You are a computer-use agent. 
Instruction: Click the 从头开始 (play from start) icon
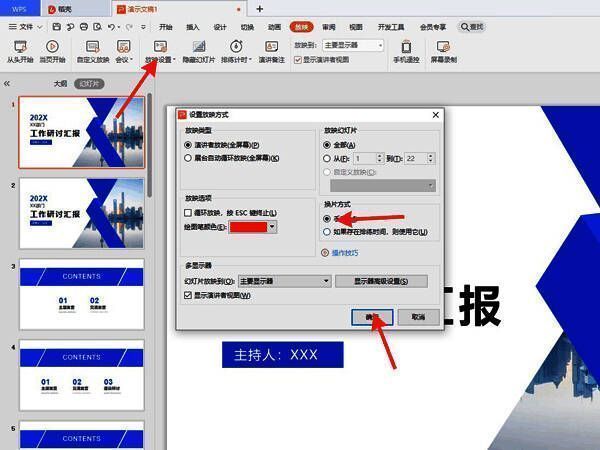tap(19, 47)
